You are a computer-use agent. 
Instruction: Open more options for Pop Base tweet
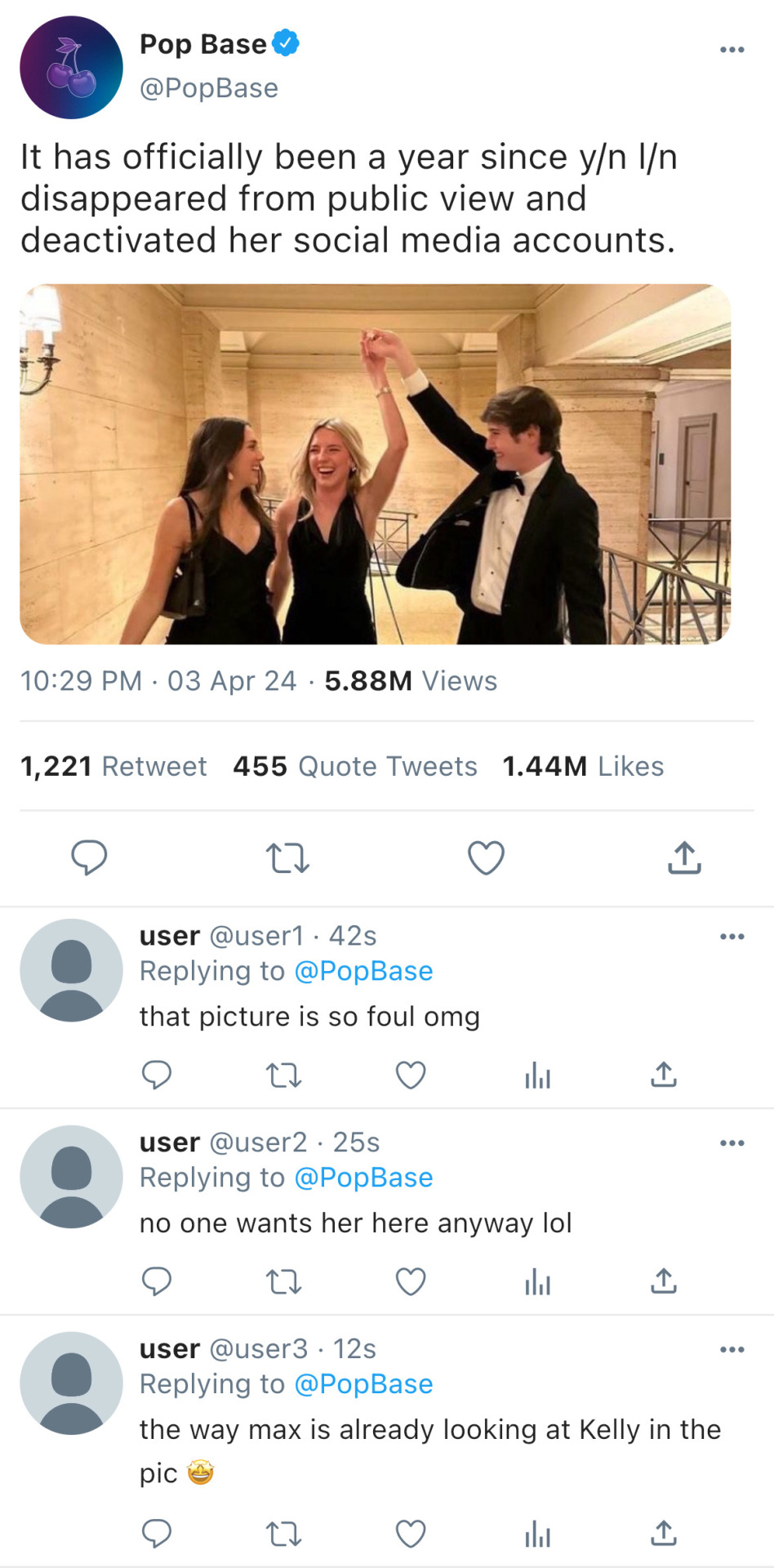[732, 50]
